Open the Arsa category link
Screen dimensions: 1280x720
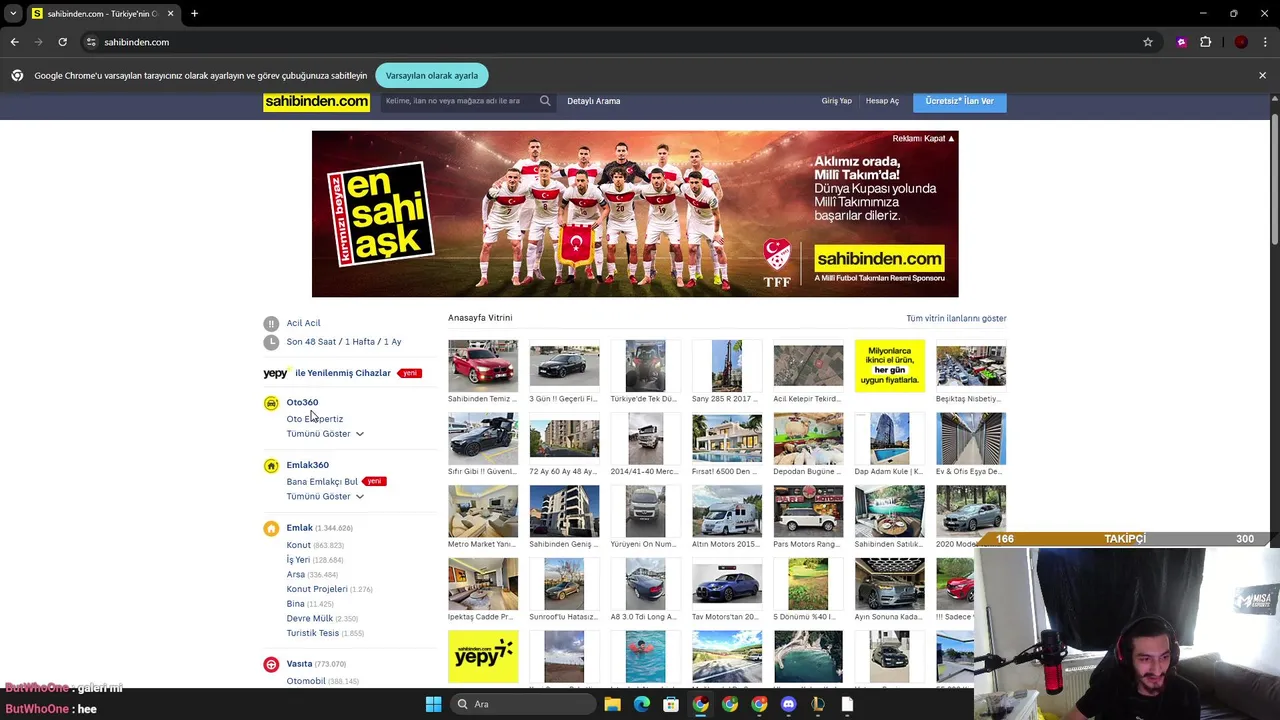[x=295, y=575]
